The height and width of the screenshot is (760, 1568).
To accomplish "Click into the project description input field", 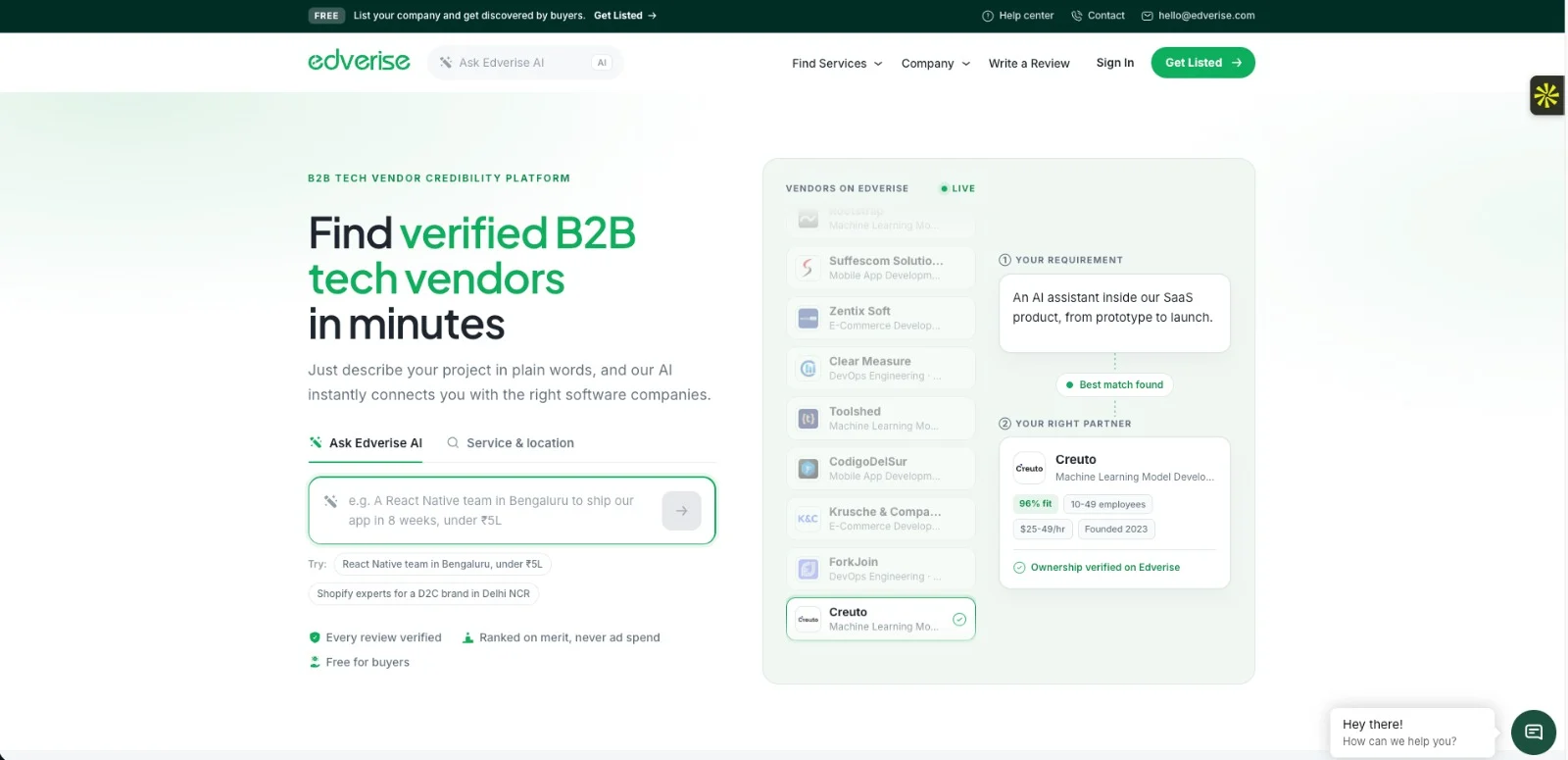I will 512,511.
